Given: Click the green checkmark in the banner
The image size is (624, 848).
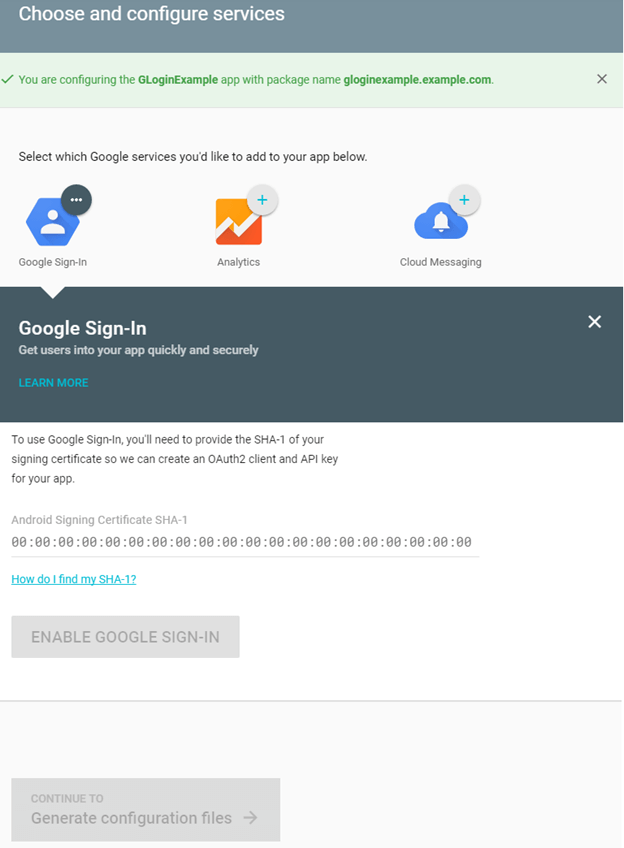Looking at the screenshot, I should (8, 79).
